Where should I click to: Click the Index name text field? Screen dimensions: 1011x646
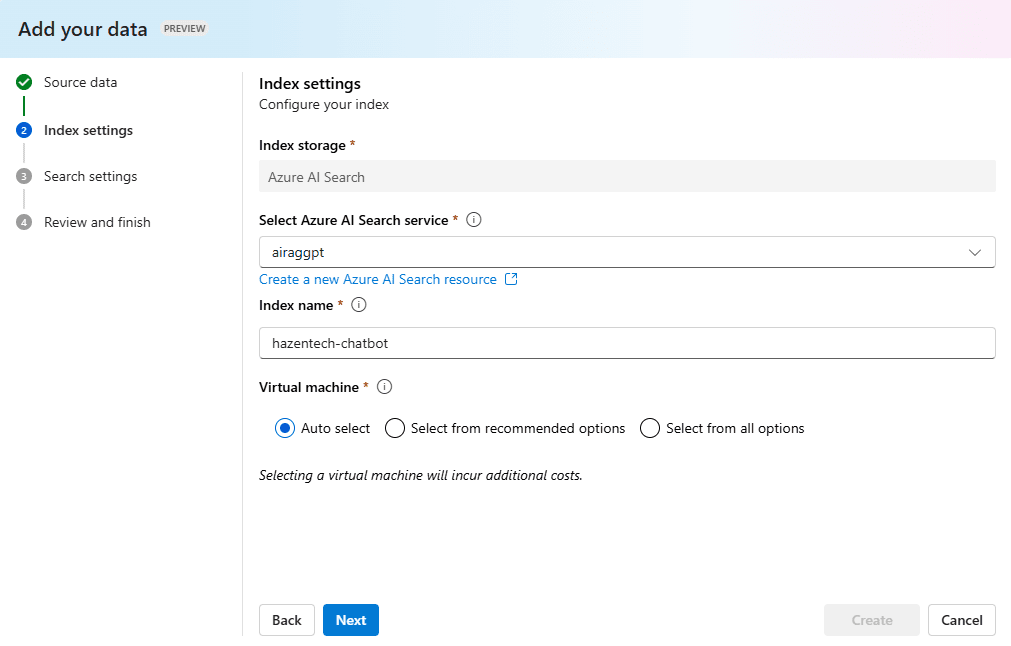pos(627,343)
